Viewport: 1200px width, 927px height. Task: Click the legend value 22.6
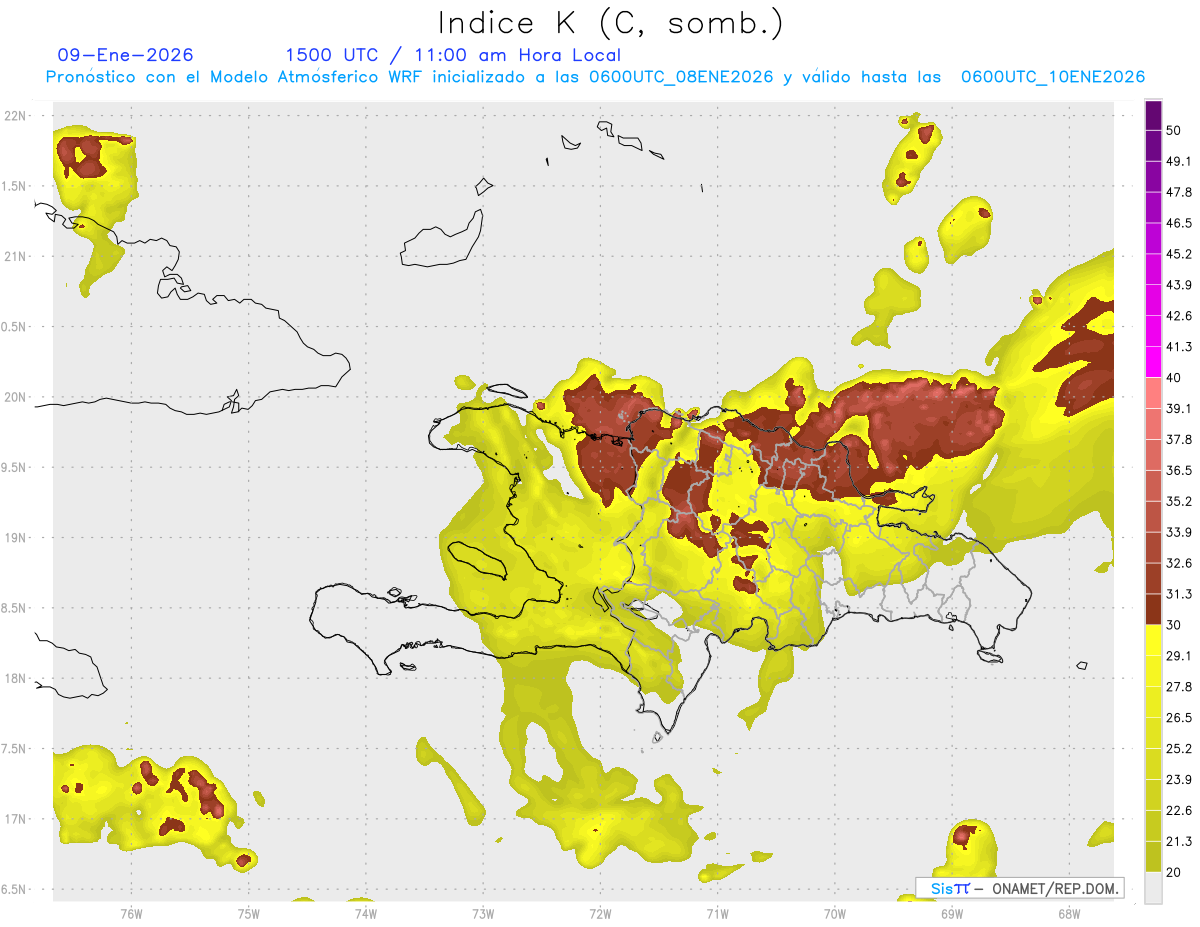1179,811
